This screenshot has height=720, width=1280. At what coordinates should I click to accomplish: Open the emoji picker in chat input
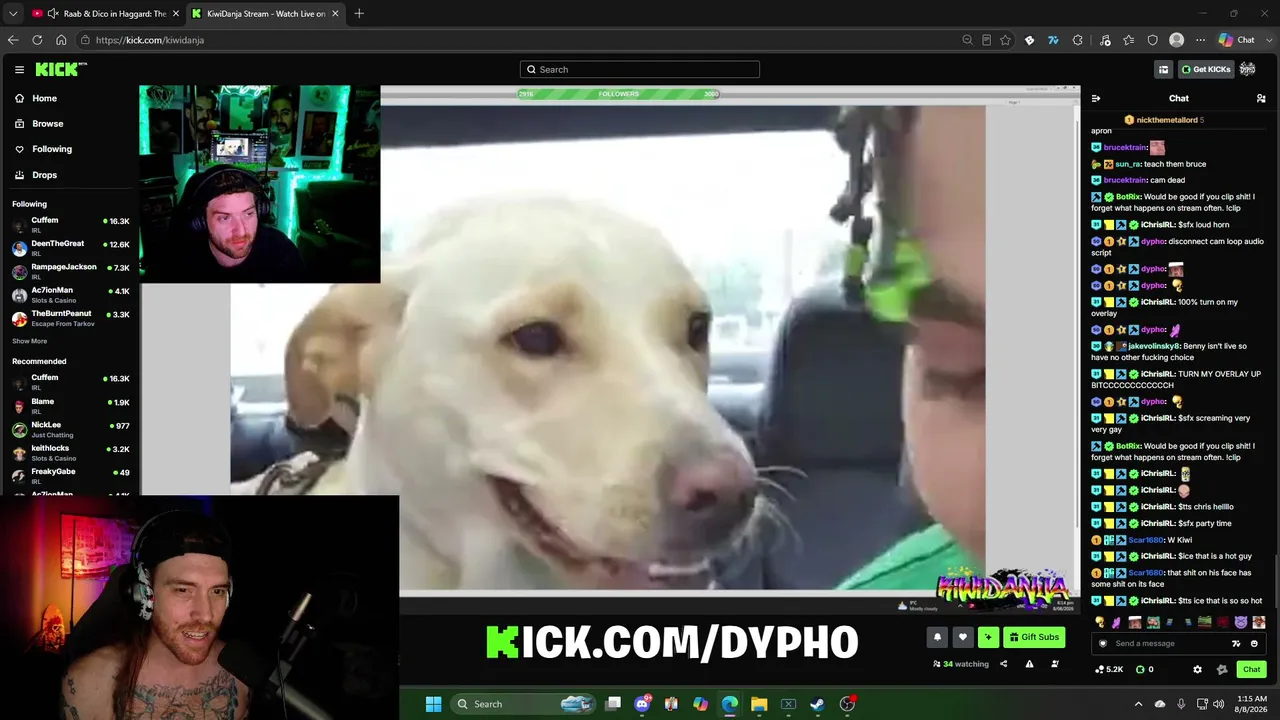[1254, 643]
